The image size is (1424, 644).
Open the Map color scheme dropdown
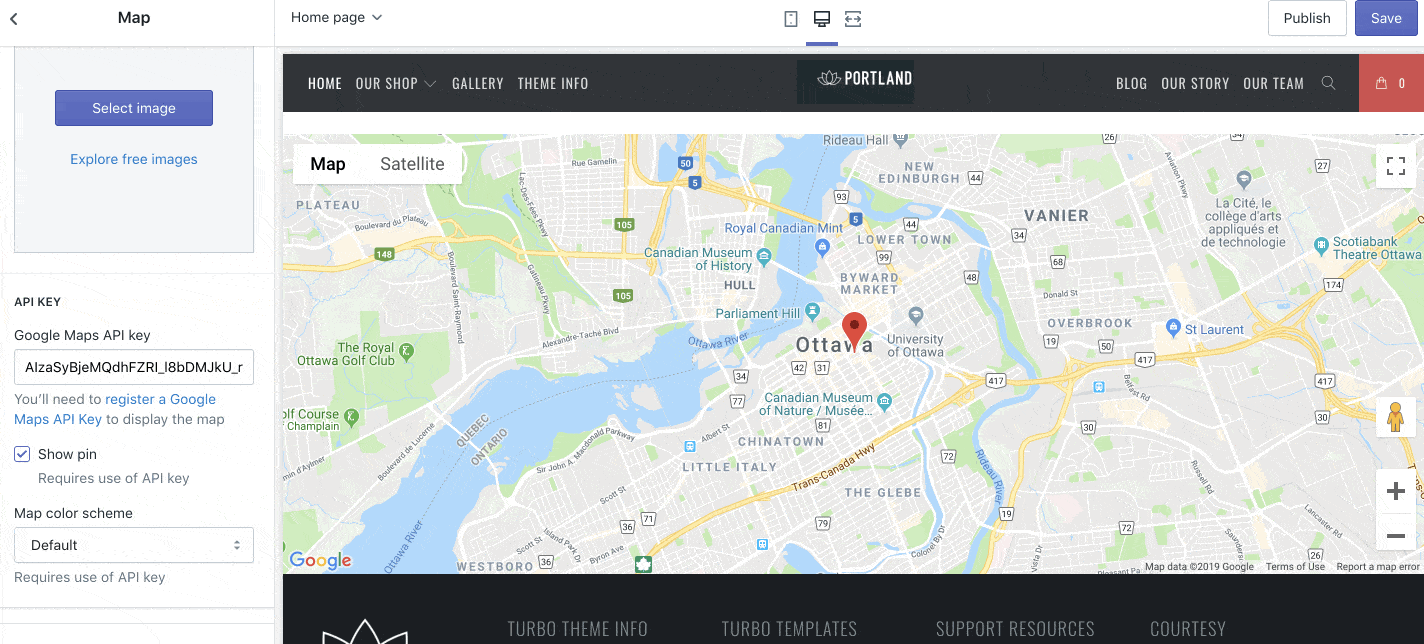(134, 545)
